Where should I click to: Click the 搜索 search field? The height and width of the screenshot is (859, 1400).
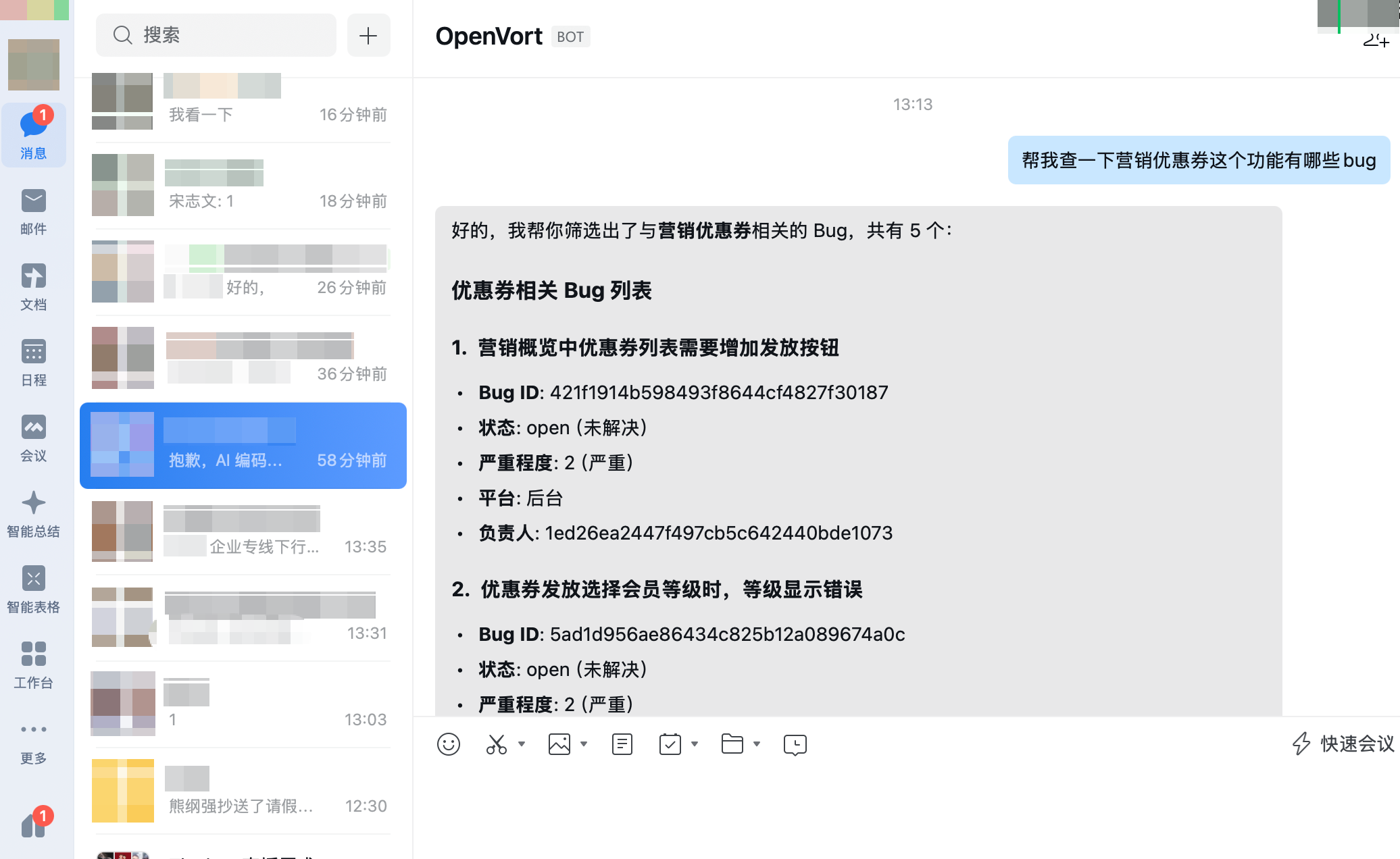click(216, 35)
